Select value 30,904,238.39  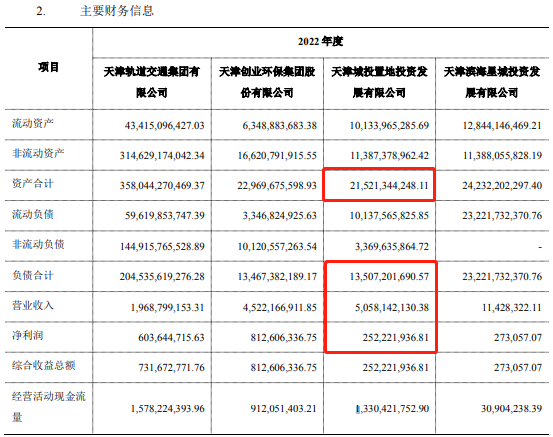click(511, 408)
